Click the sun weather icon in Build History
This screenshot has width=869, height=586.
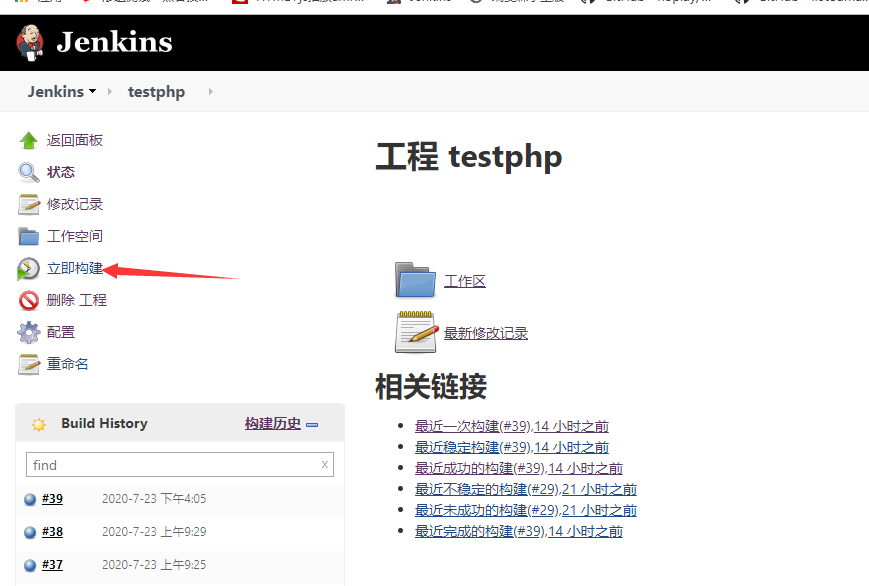pyautogui.click(x=39, y=425)
